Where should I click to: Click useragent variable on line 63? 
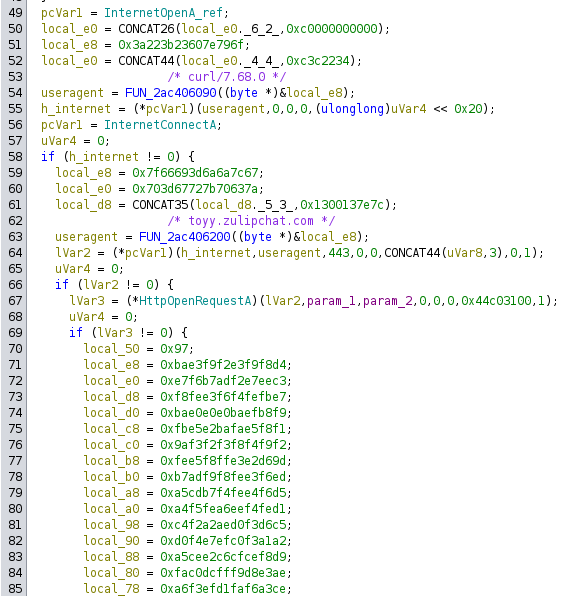tap(86, 237)
